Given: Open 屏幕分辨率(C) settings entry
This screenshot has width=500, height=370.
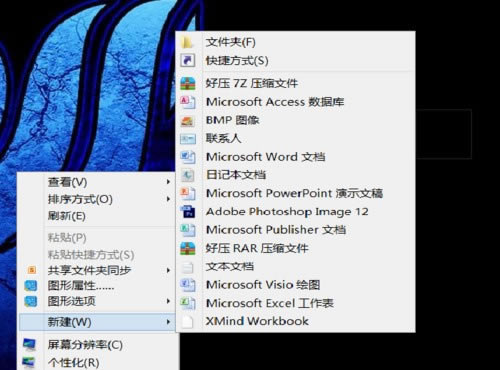Looking at the screenshot, I should (97, 345).
